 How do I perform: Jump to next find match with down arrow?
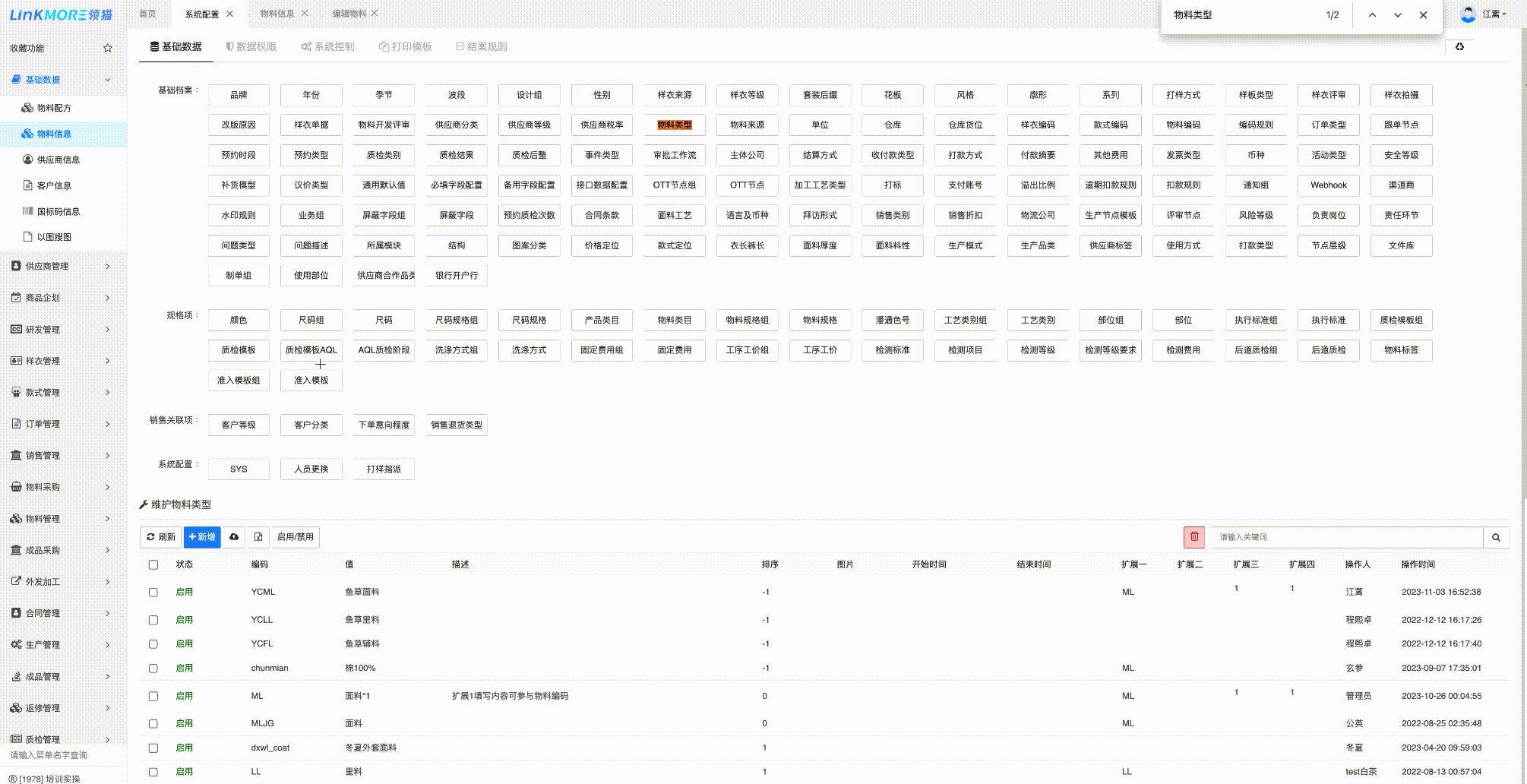[x=1397, y=15]
